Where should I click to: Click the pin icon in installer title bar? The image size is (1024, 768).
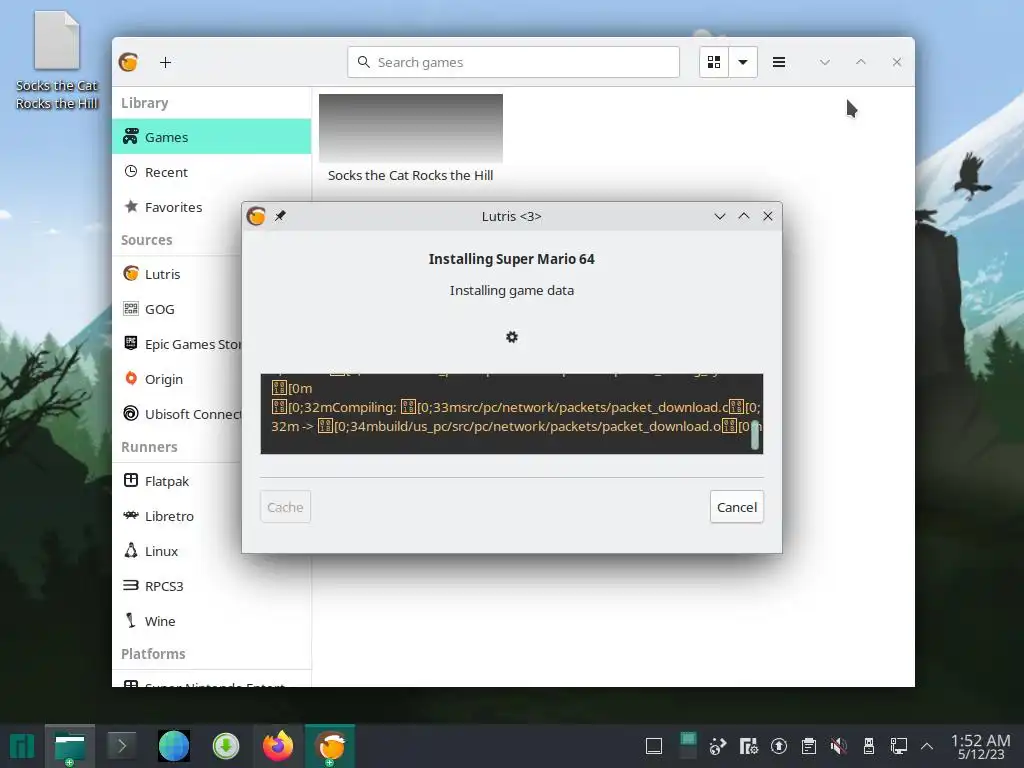tap(280, 216)
